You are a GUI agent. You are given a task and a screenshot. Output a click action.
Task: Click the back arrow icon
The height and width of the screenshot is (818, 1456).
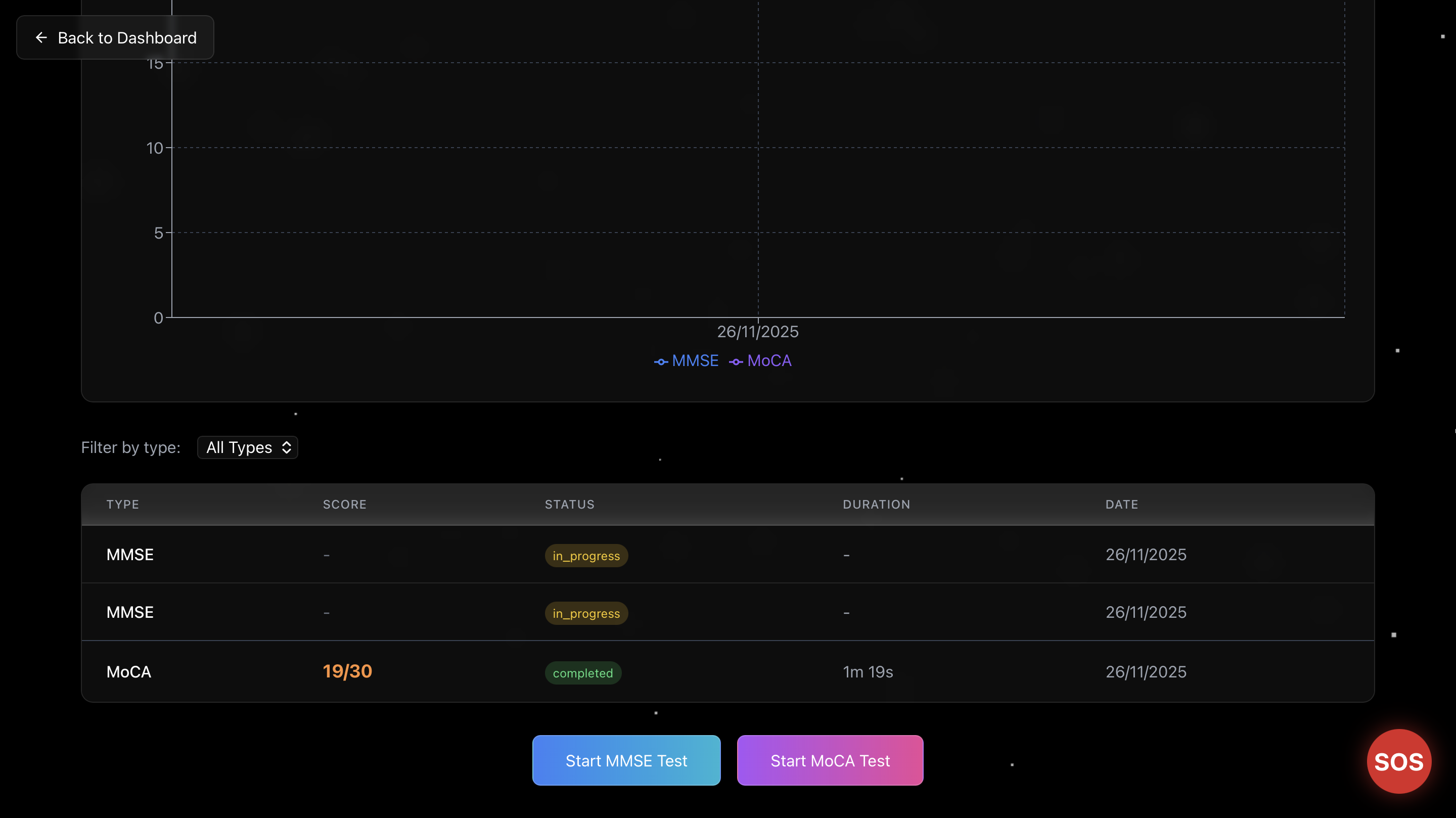[x=41, y=37]
